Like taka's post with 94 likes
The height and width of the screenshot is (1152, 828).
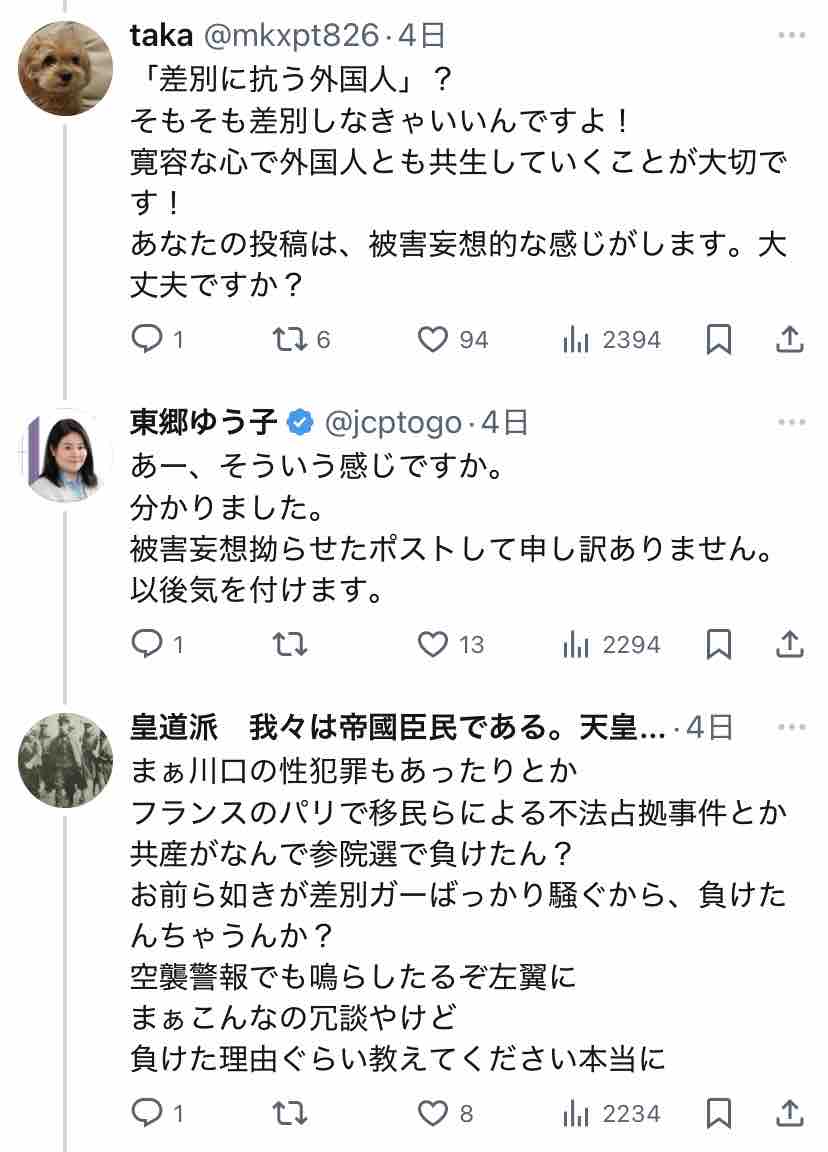click(432, 340)
